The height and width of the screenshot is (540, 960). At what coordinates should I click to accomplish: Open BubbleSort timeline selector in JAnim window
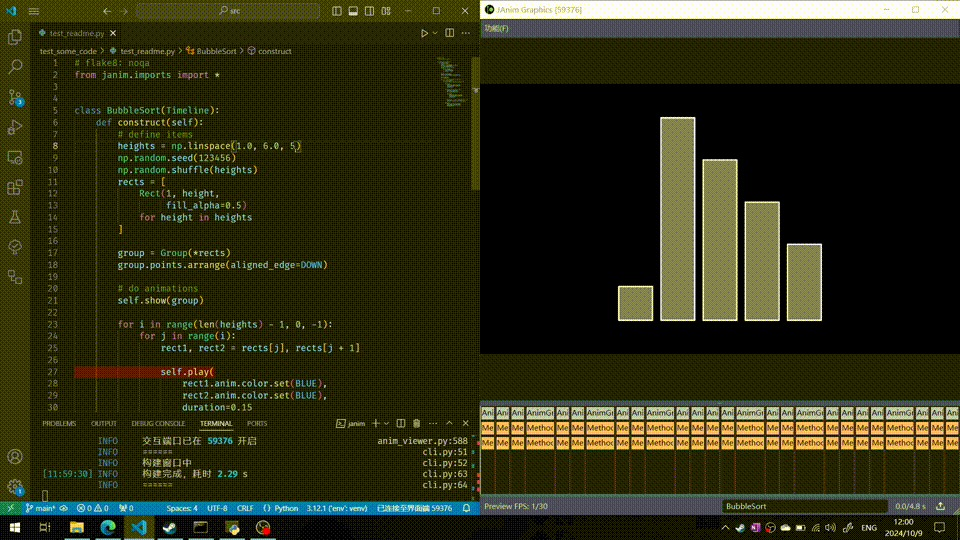tap(804, 506)
